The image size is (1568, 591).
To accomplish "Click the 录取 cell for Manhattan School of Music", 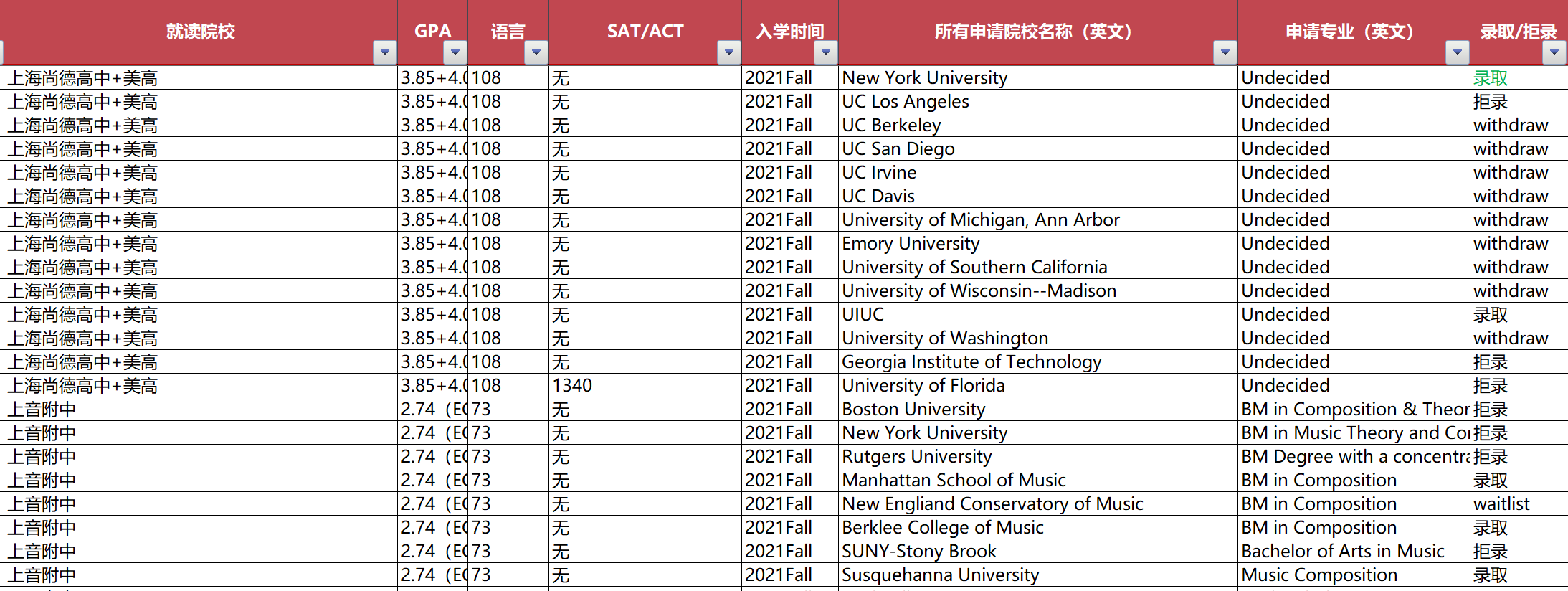I will [1519, 481].
